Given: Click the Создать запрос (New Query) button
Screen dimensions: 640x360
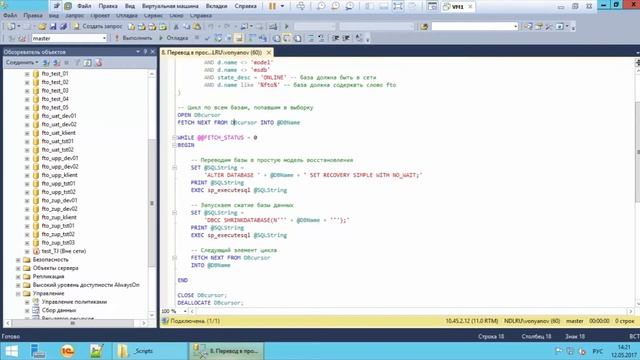Looking at the screenshot, I should 98,27.
